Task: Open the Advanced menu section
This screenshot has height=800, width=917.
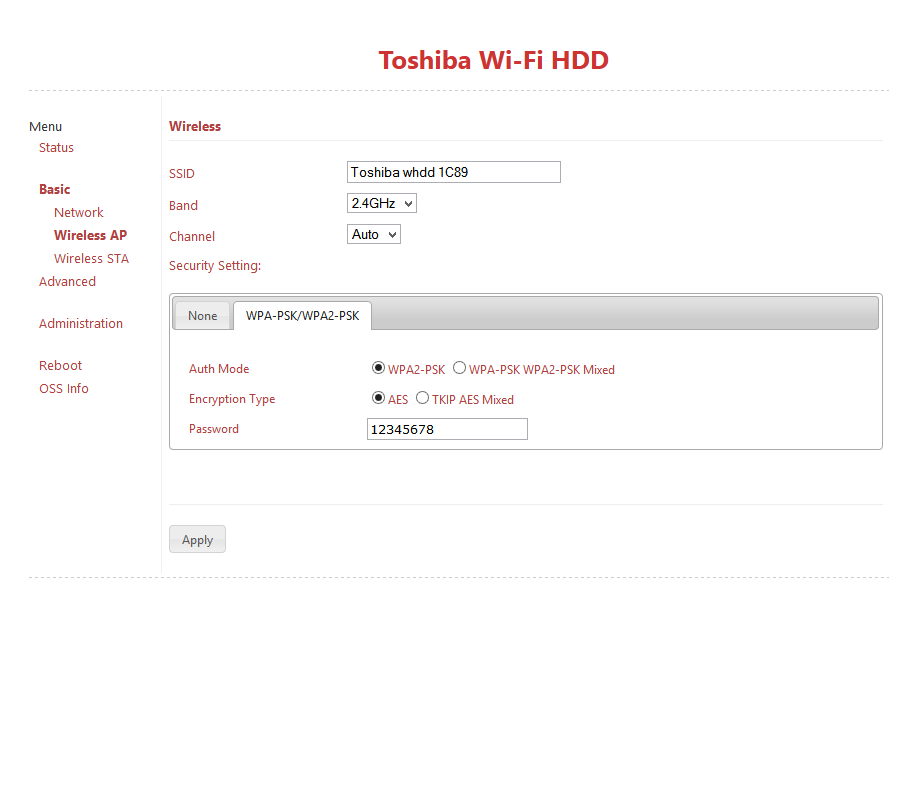Action: click(x=67, y=281)
